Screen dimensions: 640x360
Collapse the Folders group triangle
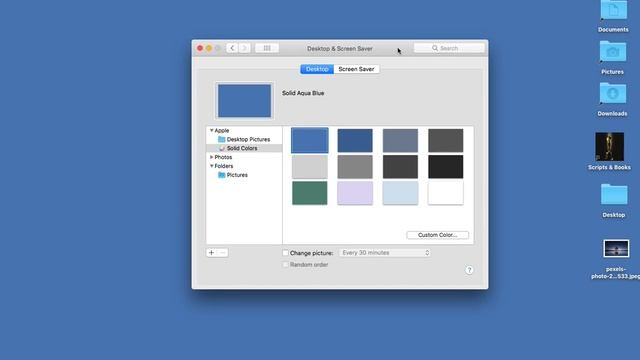coord(211,166)
